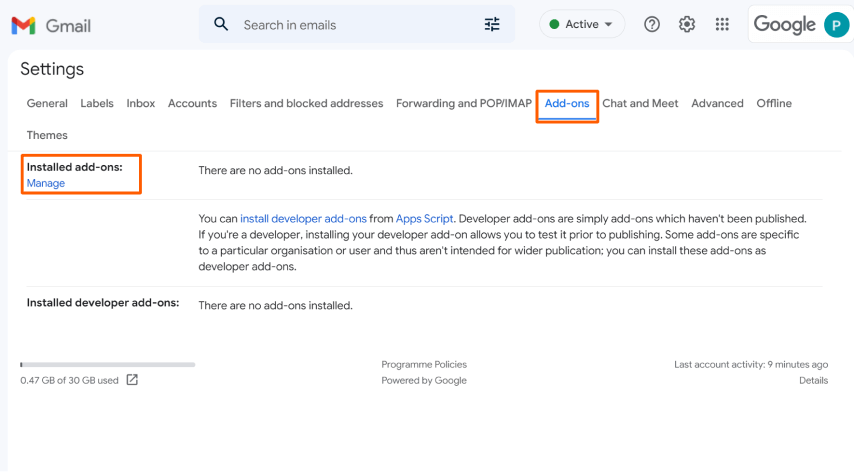This screenshot has width=854, height=472.
Task: Focus the Search in emails field
Action: tap(357, 24)
